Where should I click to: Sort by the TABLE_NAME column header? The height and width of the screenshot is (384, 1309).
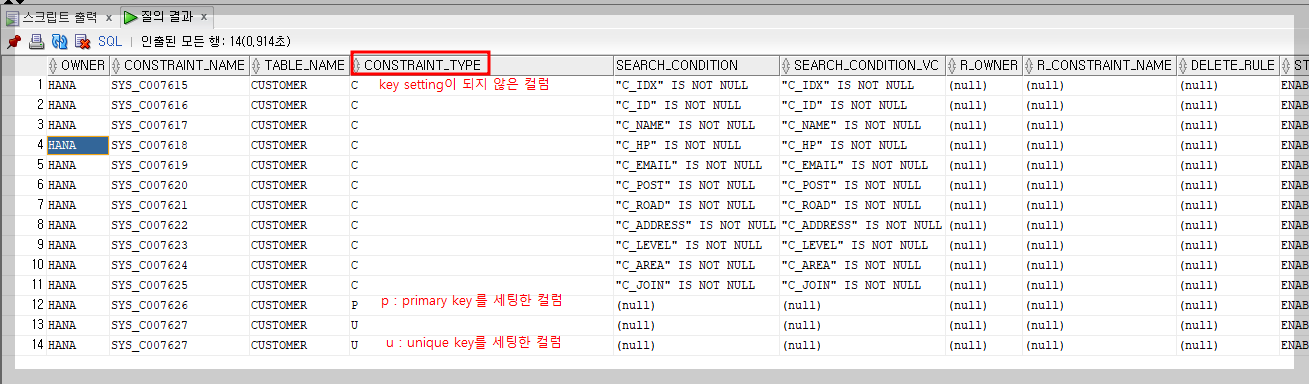[x=299, y=65]
